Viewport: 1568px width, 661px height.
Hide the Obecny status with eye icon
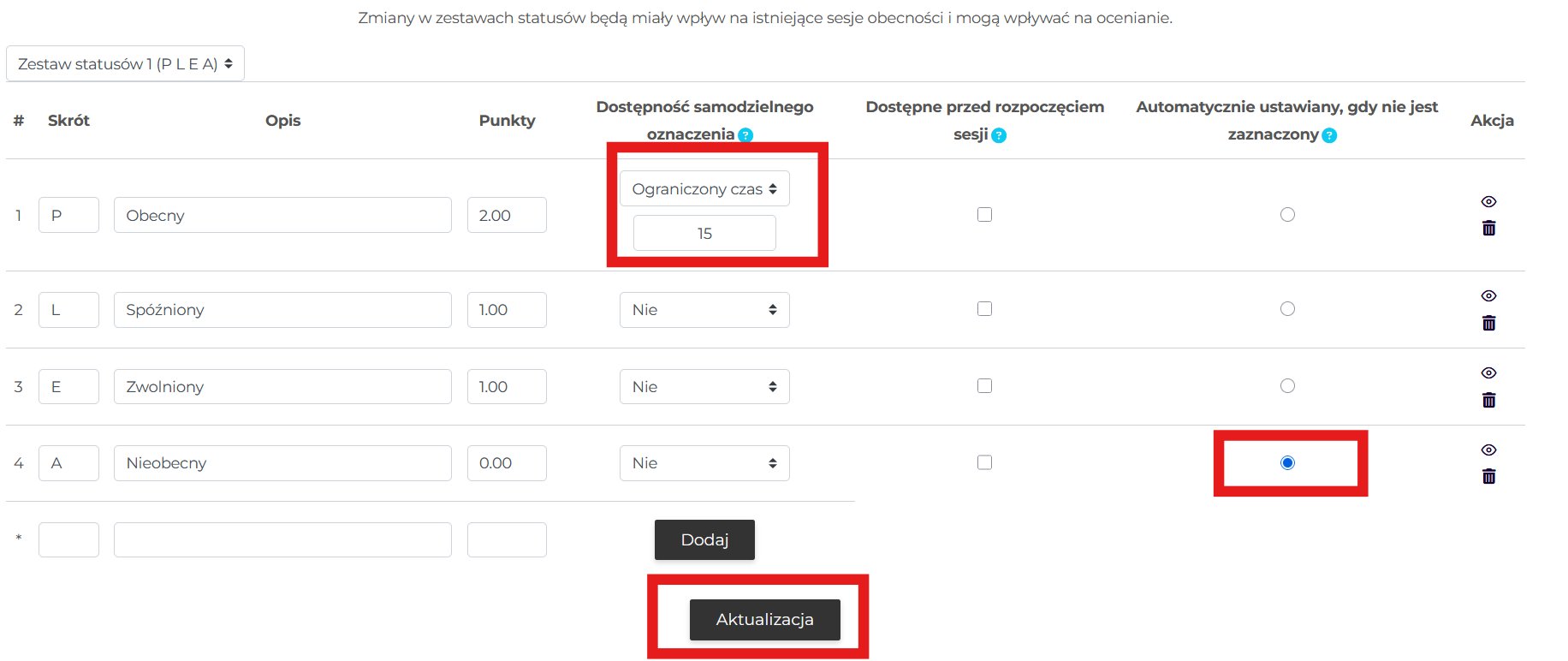coord(1488,201)
